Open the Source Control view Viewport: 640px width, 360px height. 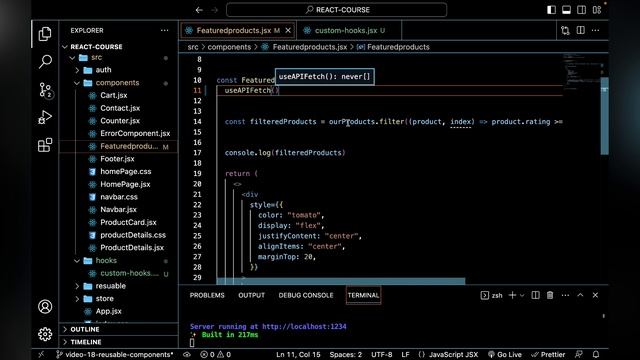tap(45, 90)
